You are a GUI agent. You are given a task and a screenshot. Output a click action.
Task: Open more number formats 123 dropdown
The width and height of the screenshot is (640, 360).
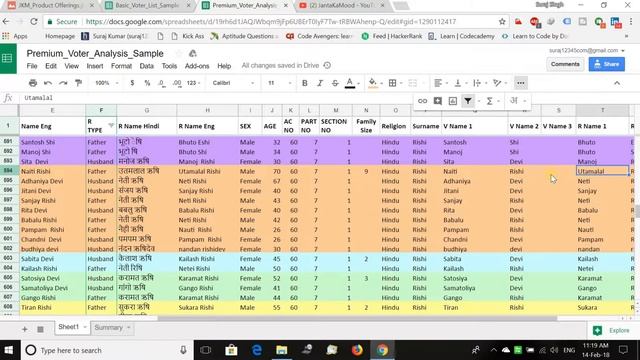pyautogui.click(x=194, y=83)
